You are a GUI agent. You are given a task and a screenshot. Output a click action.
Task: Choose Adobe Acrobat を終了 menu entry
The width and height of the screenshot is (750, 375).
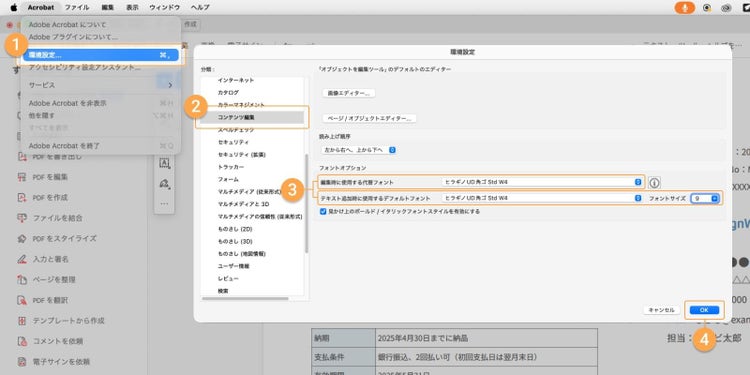[x=64, y=146]
